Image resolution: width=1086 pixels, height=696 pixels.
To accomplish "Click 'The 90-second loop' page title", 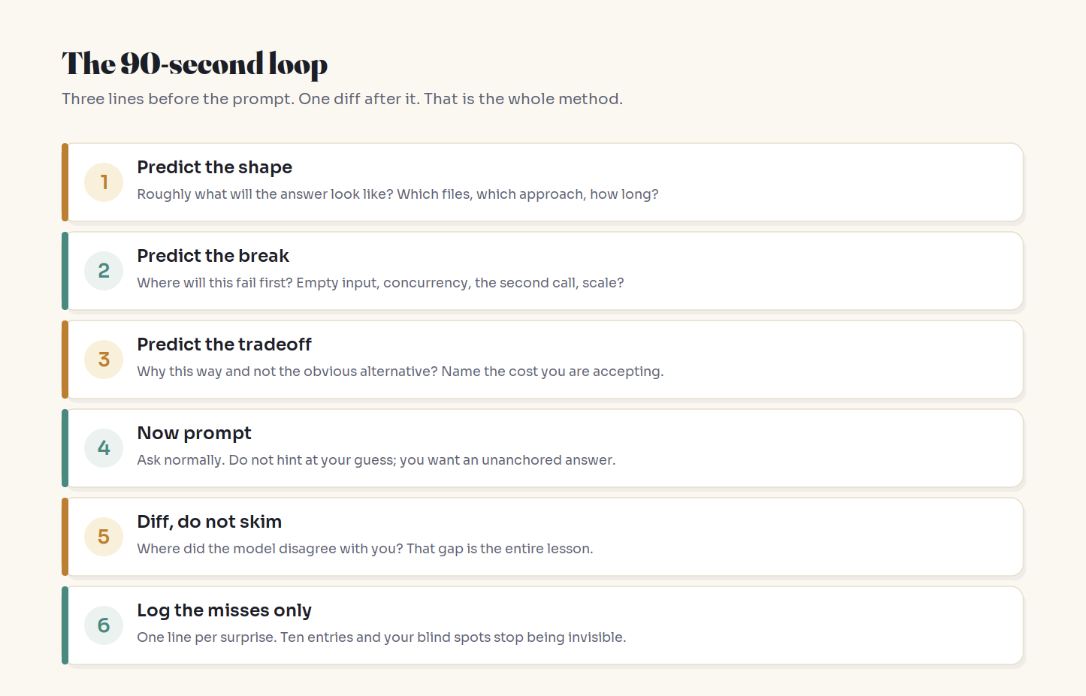I will click(x=195, y=64).
